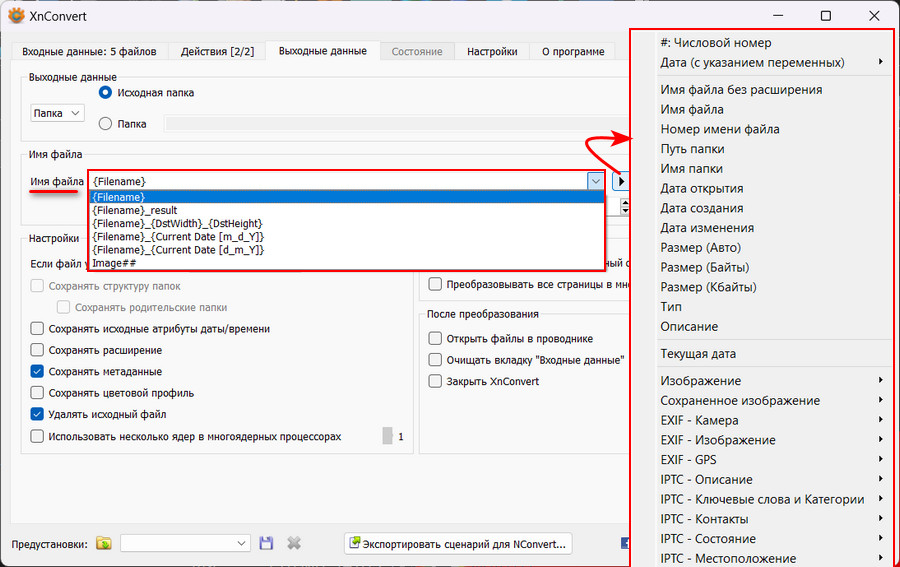
Task: Select {Filename}_{Current Date [m_d_Y]} pattern
Action: pos(347,236)
